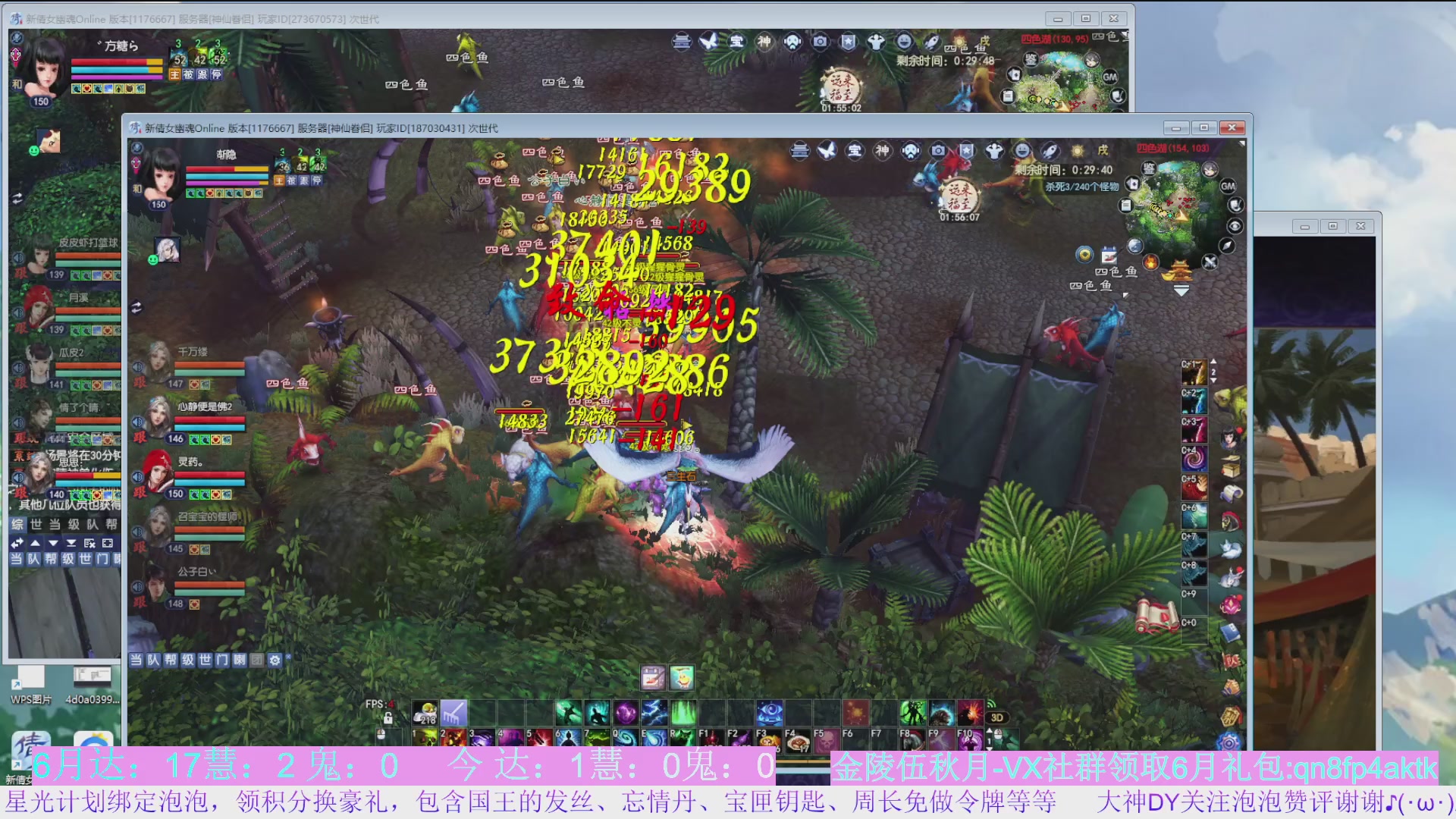This screenshot has height=819, width=1456.
Task: Open the WPS图片 desktop shortcut
Action: coord(30,684)
